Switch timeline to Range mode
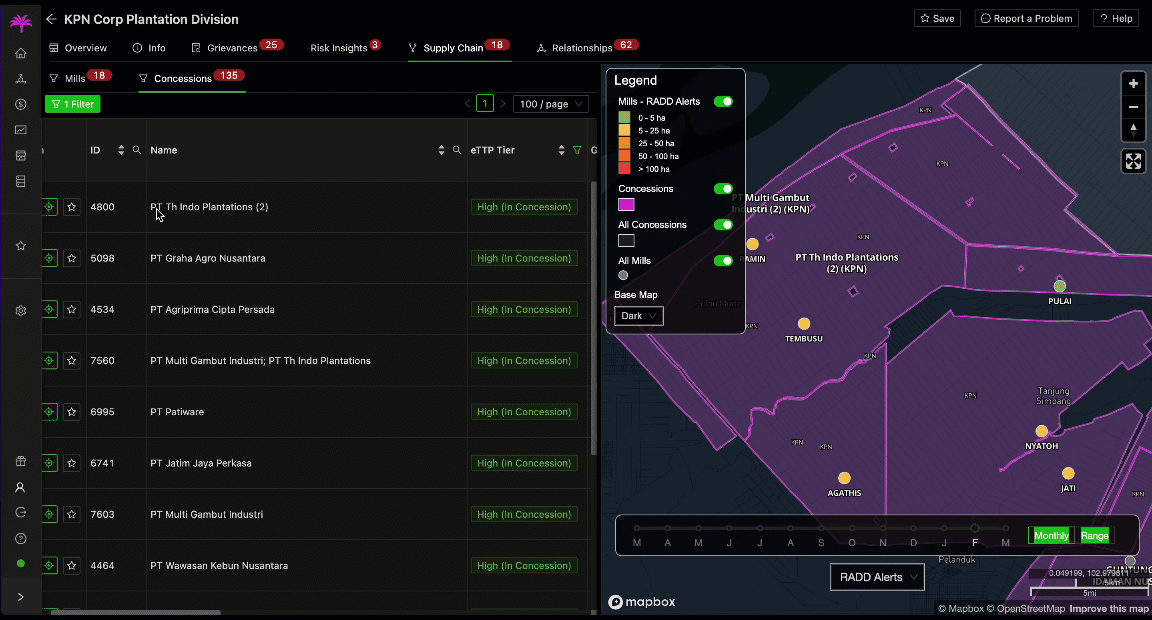Viewport: 1152px width, 620px height. [x=1094, y=536]
